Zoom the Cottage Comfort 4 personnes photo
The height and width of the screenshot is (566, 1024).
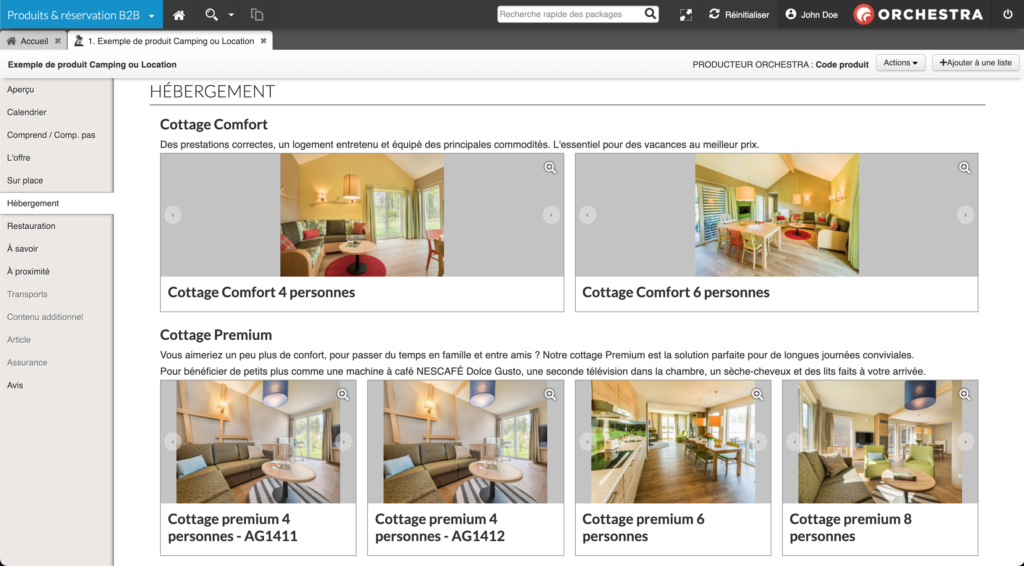[x=550, y=168]
